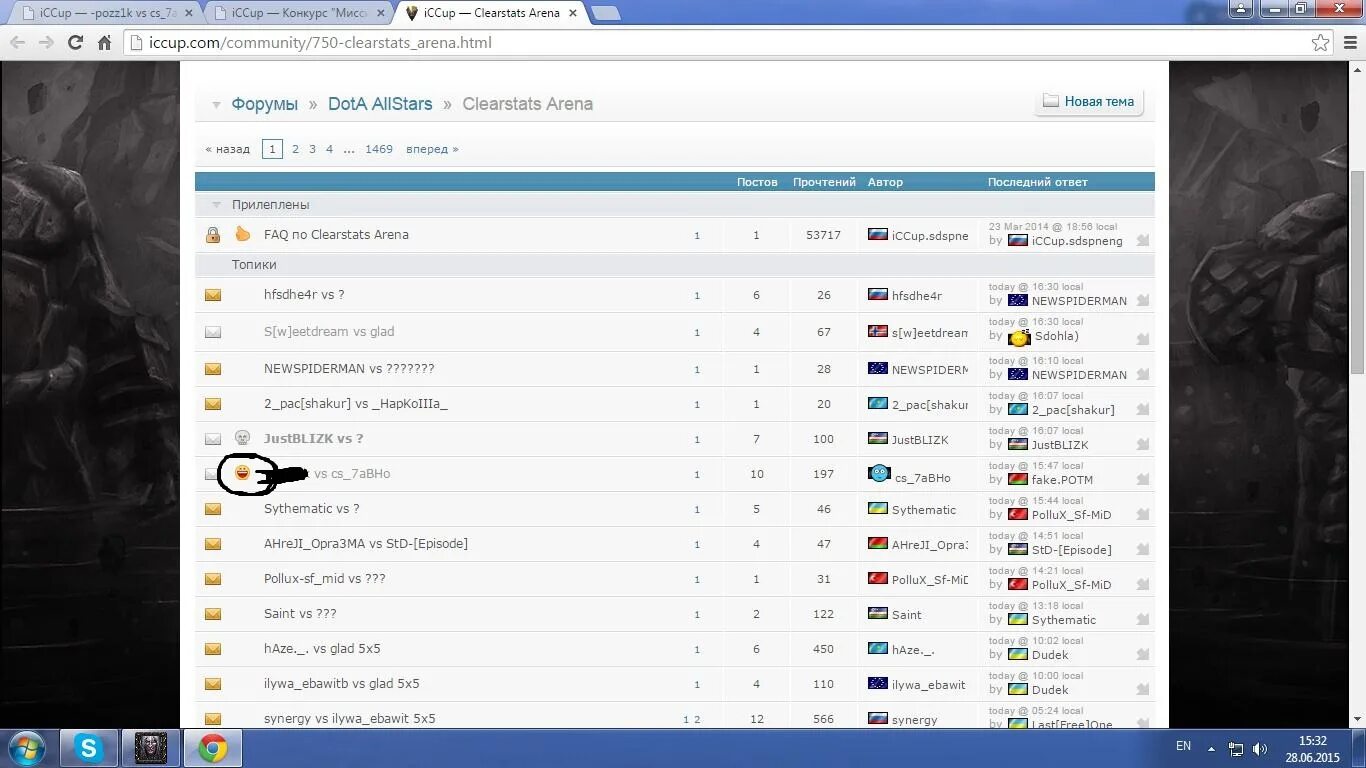Jump to last post in hfsdhe4r topic

point(1143,300)
